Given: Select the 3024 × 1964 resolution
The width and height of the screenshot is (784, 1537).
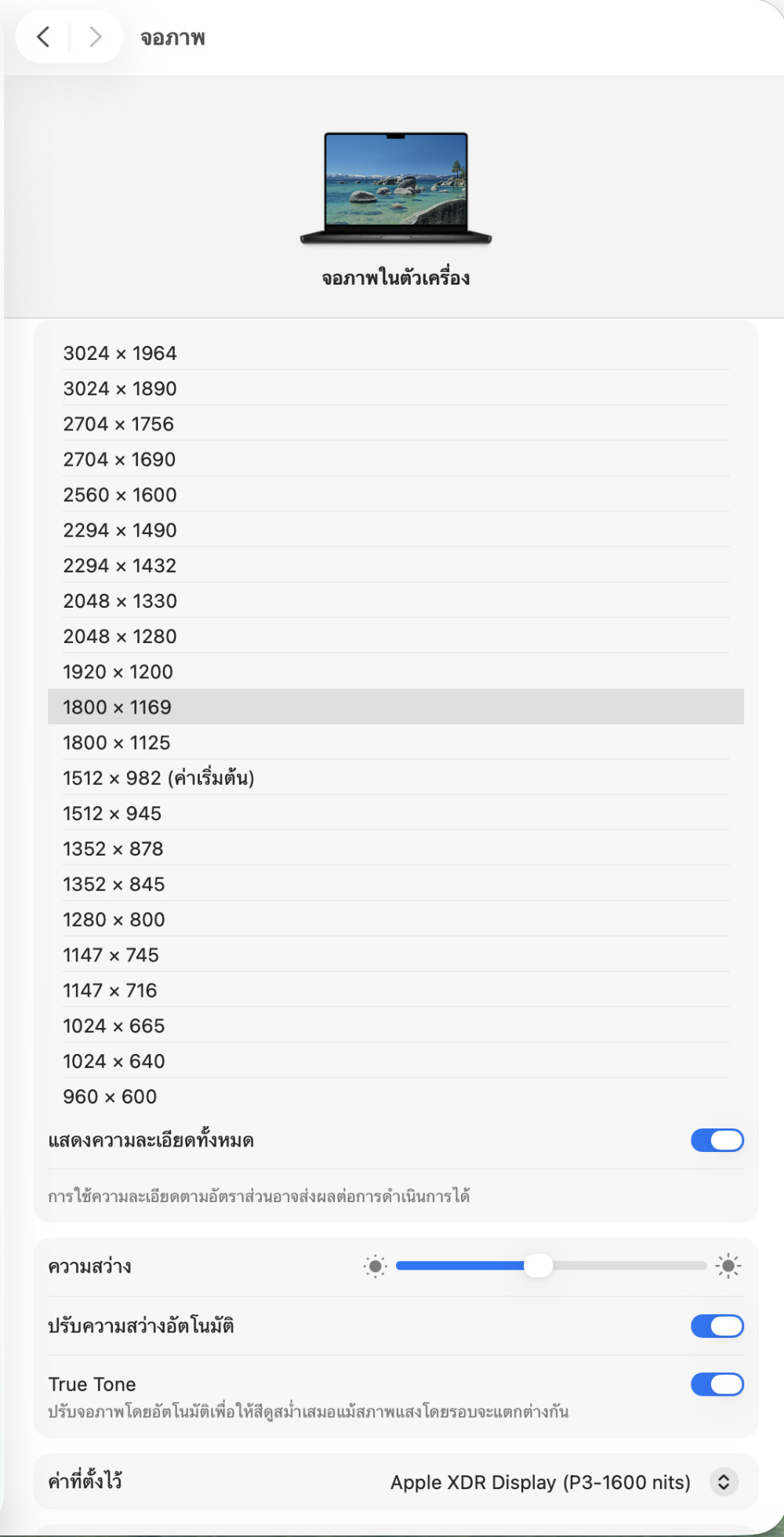Looking at the screenshot, I should coord(120,353).
